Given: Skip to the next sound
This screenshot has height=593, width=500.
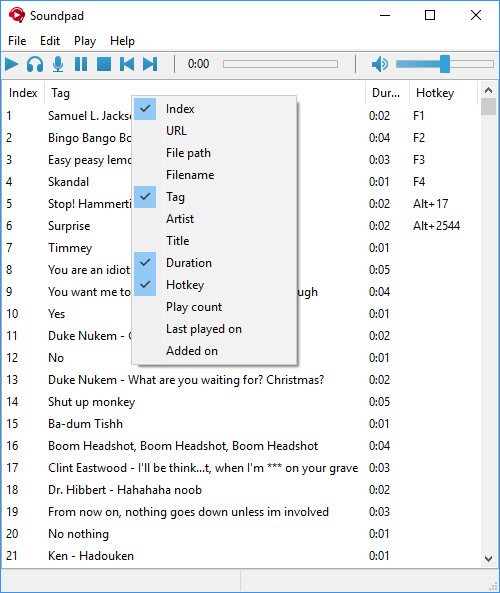Looking at the screenshot, I should tap(150, 64).
